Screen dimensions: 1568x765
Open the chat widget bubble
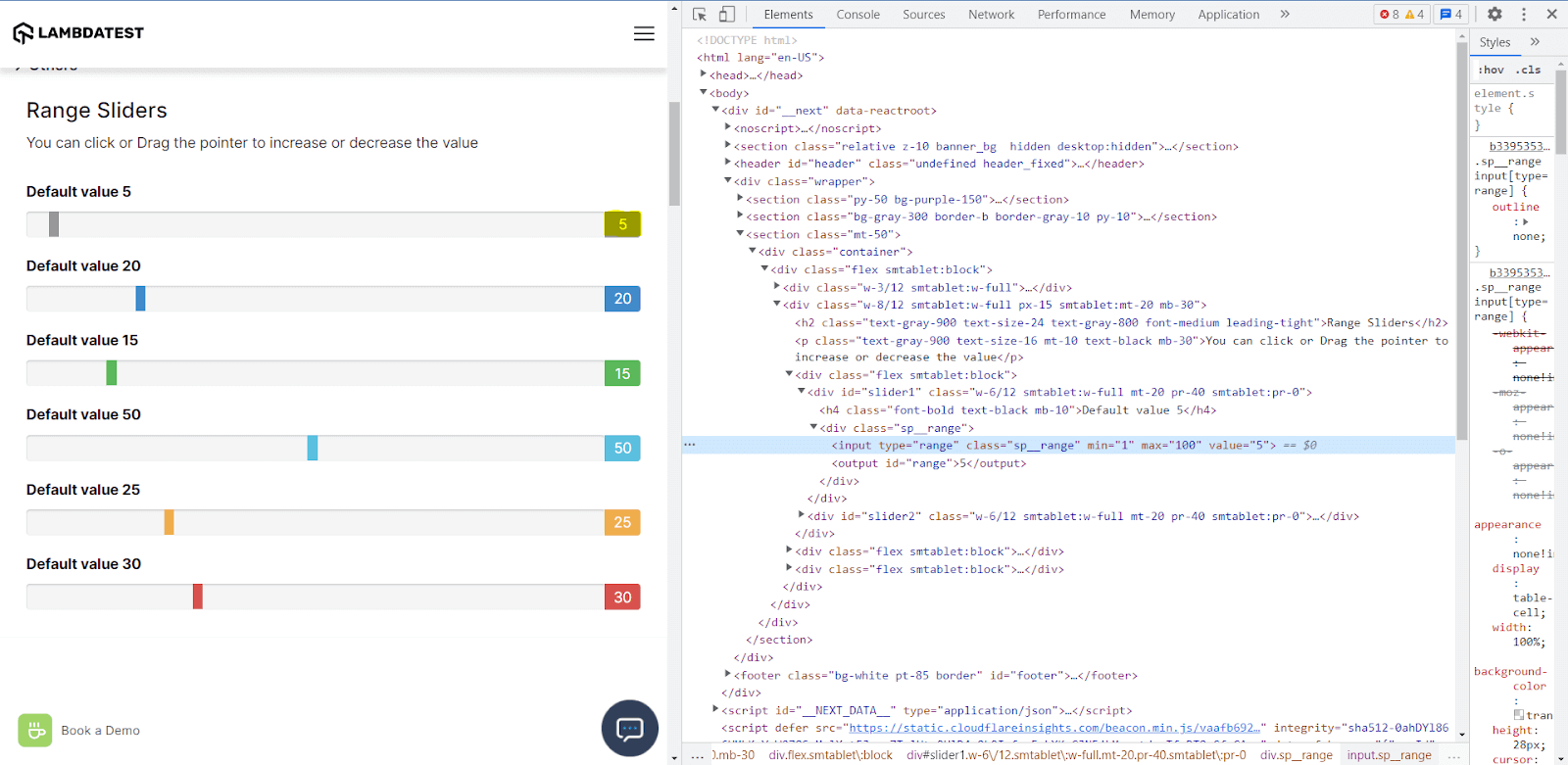(x=629, y=728)
